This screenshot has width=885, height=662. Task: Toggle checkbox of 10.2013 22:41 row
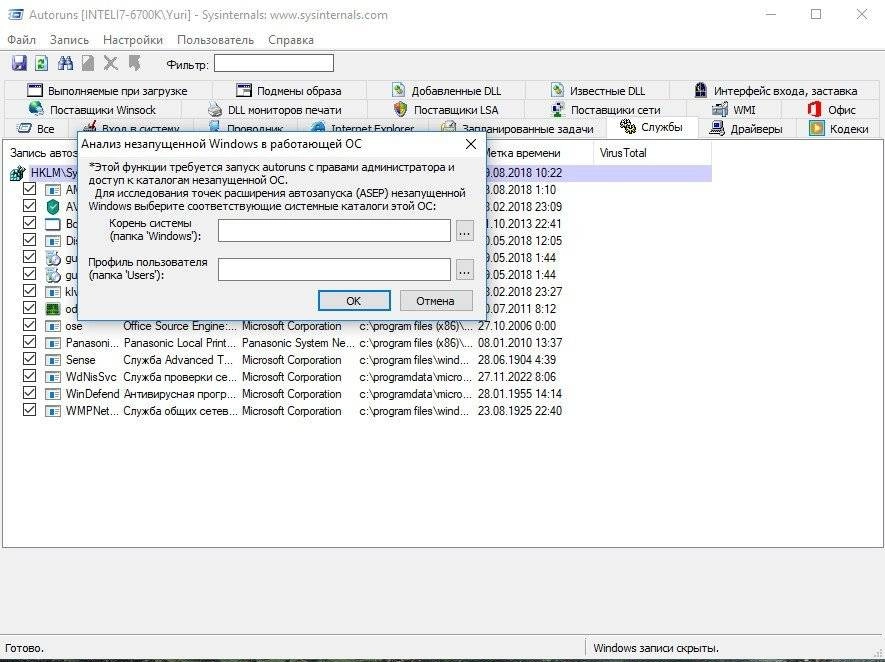(29, 223)
